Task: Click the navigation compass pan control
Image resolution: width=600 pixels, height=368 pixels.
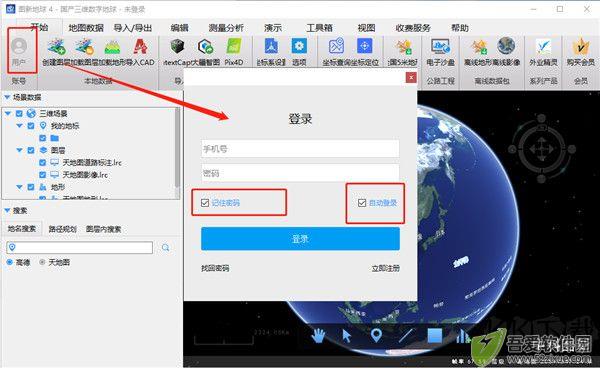Action: [x=542, y=149]
